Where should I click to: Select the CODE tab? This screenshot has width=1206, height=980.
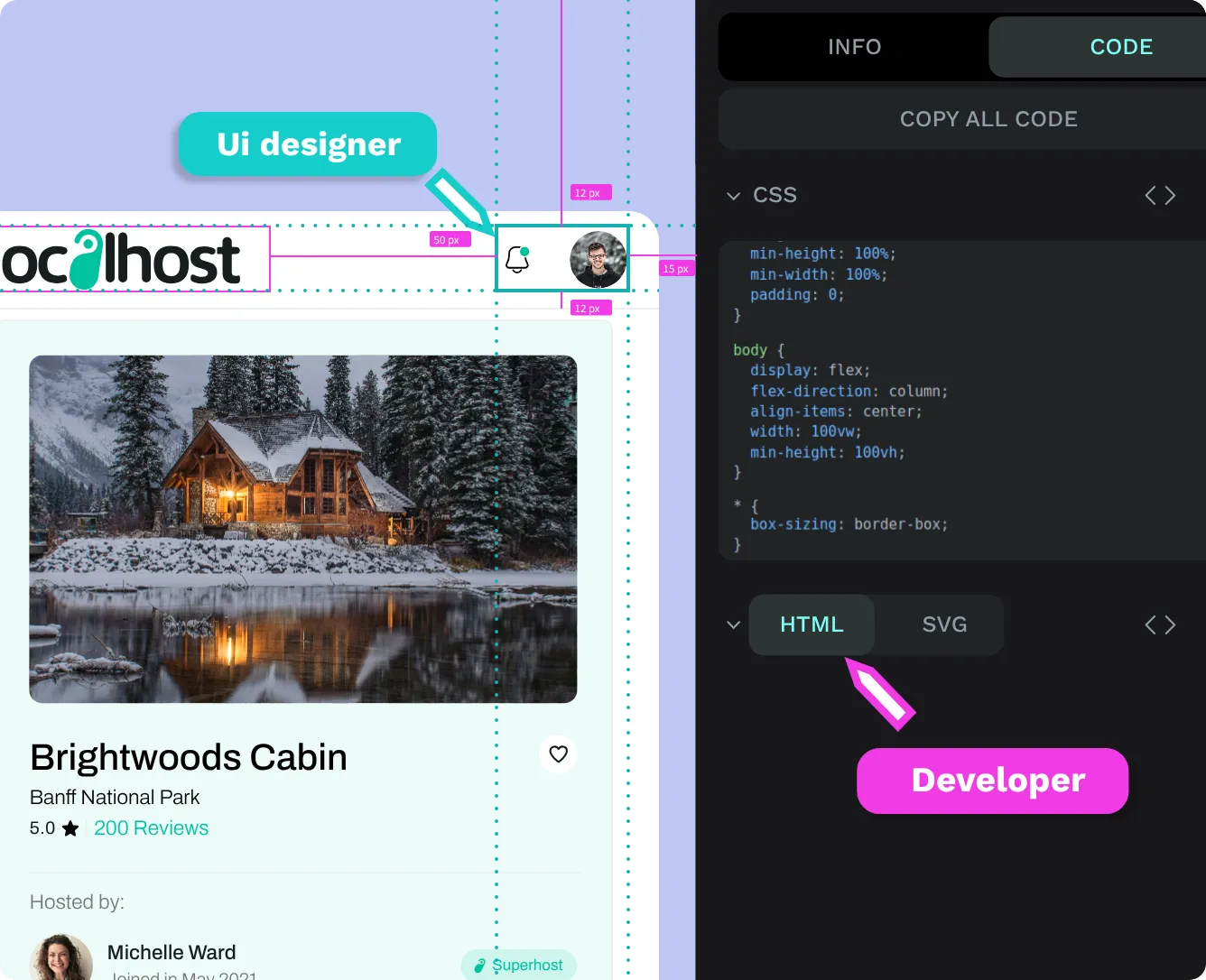1121,47
